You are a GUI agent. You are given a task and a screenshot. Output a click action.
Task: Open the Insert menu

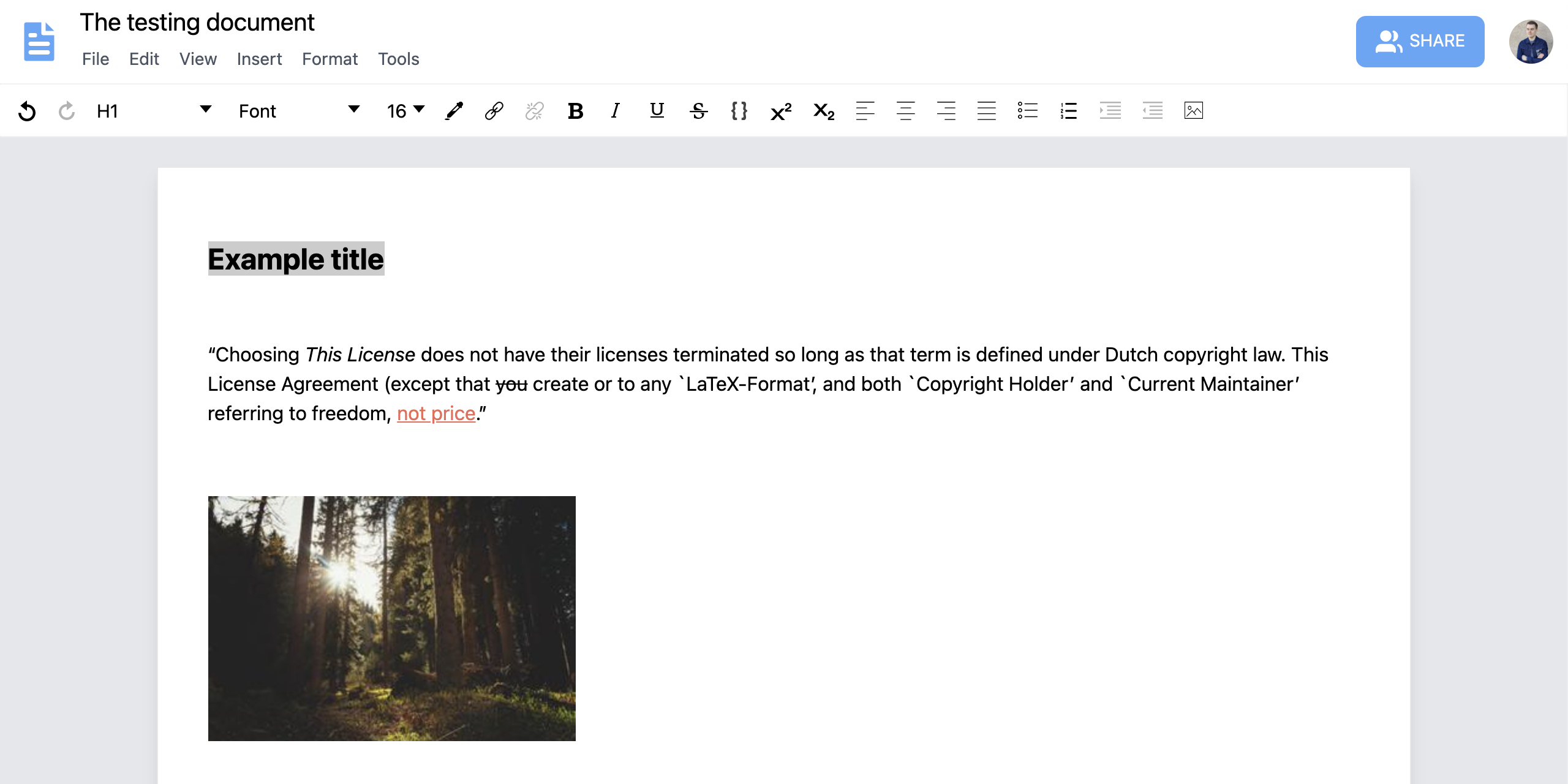pos(258,59)
